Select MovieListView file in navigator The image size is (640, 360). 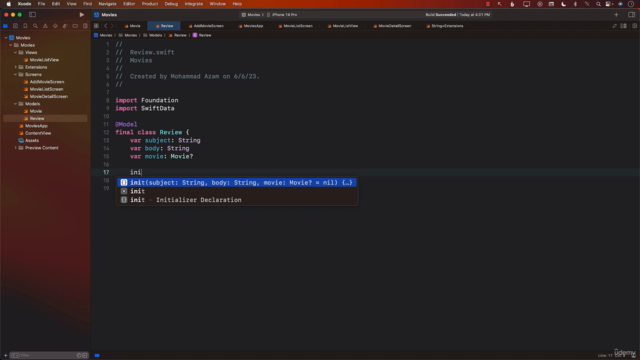(x=44, y=60)
